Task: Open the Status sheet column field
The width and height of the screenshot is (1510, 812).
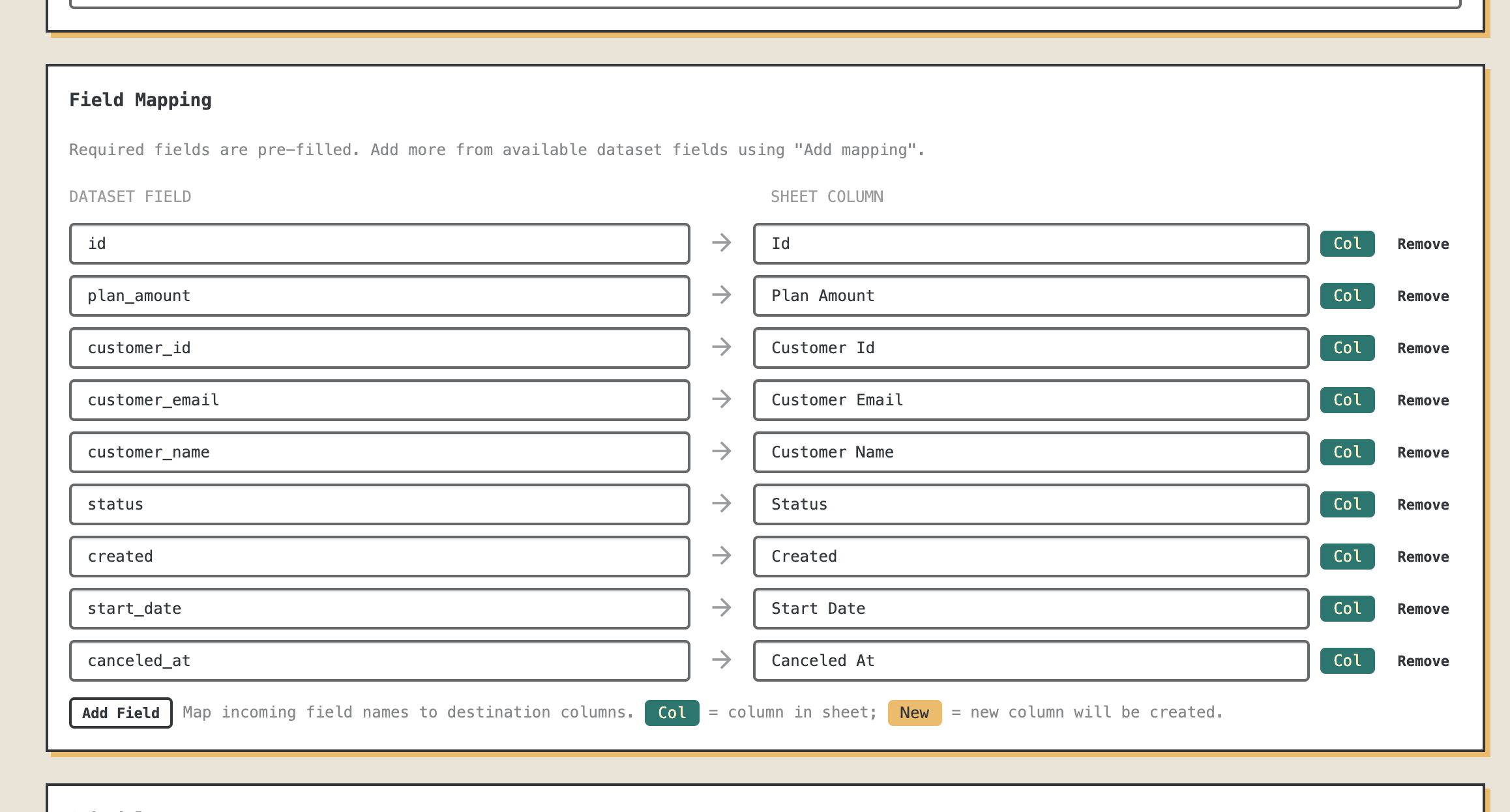Action: pos(1030,504)
